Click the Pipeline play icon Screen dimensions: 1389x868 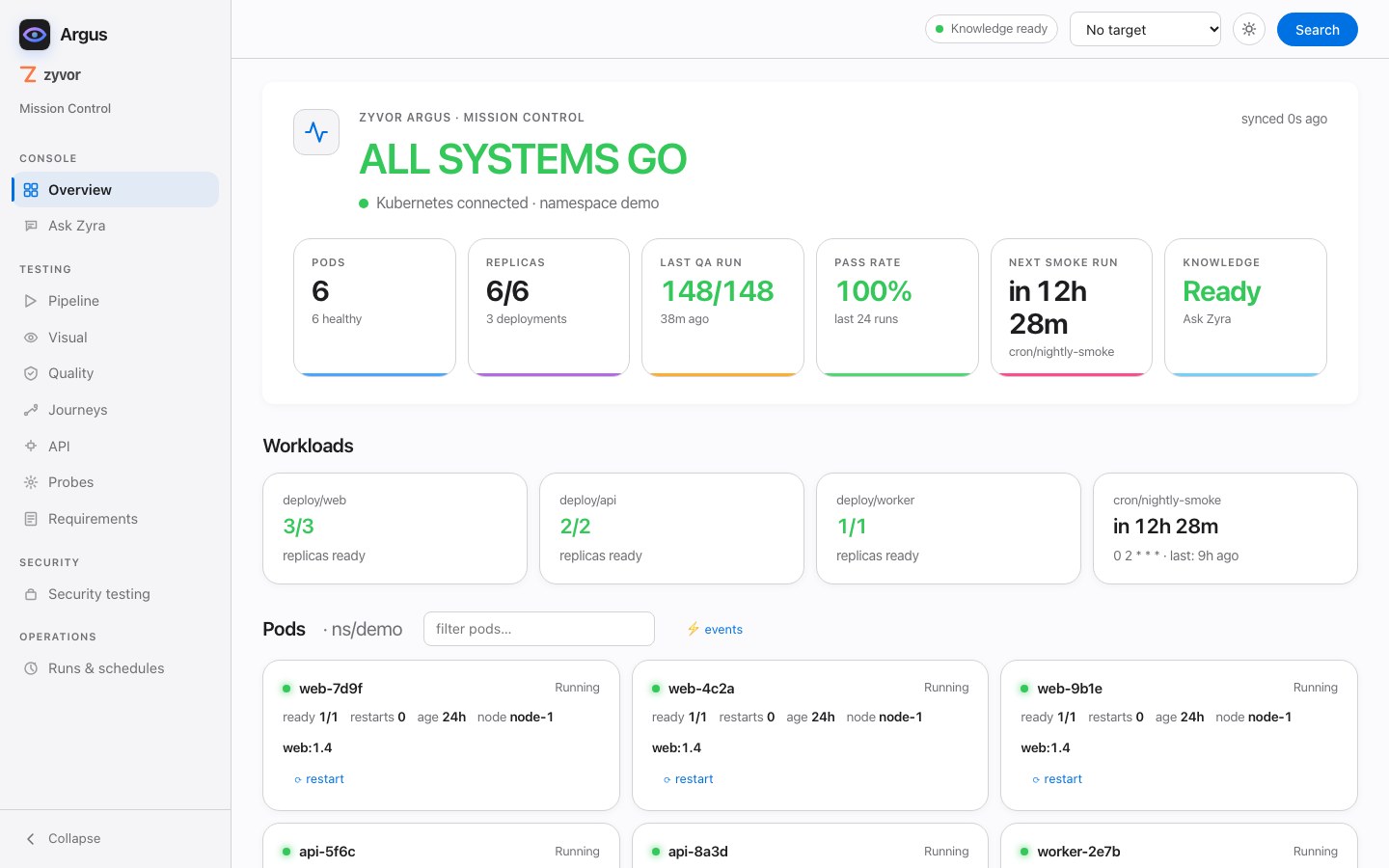(x=31, y=301)
